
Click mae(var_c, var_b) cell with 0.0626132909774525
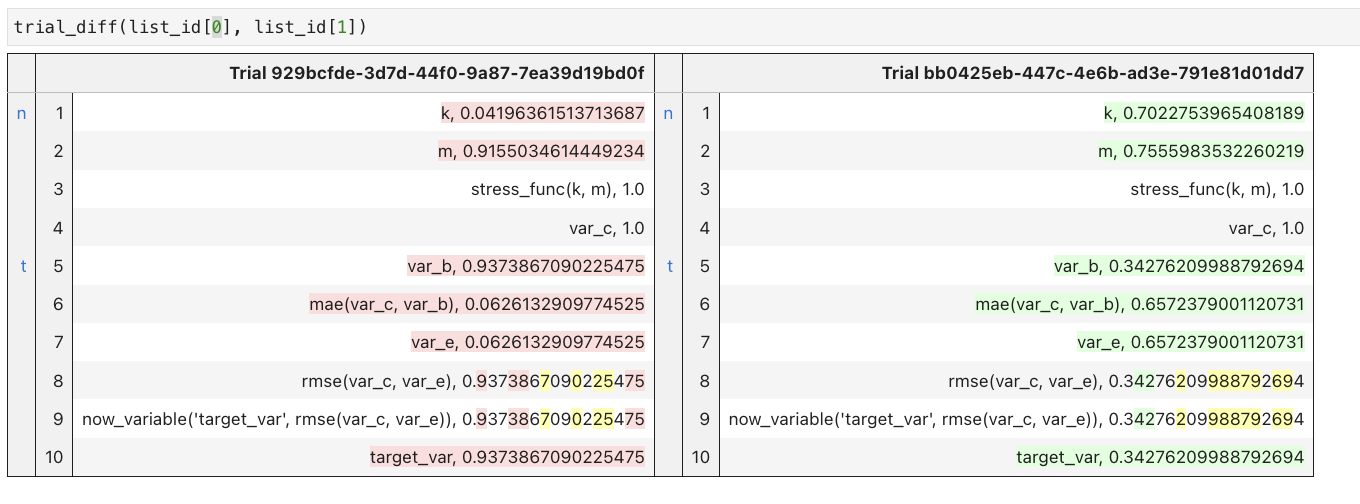tap(477, 304)
